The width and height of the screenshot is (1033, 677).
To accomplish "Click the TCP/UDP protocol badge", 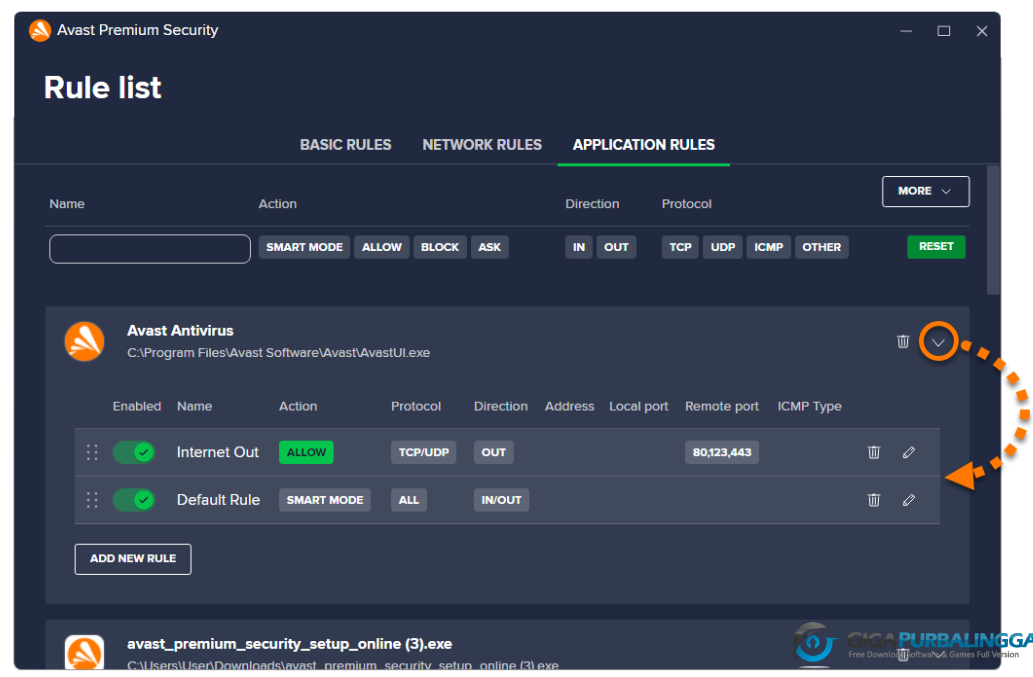I will point(424,452).
